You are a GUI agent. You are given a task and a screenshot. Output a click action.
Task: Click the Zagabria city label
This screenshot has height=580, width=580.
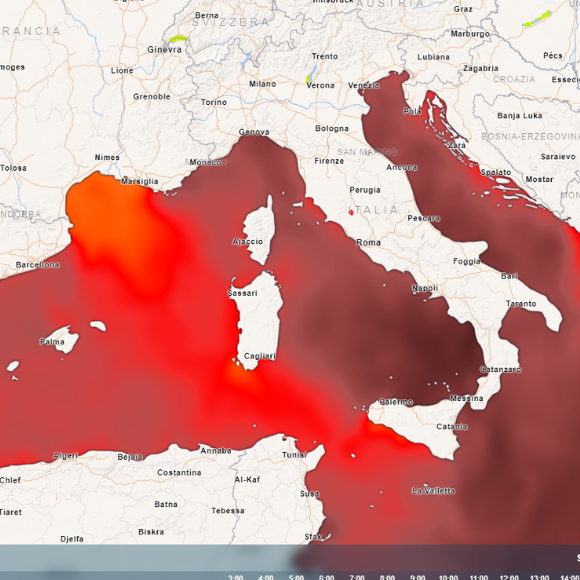(480, 68)
